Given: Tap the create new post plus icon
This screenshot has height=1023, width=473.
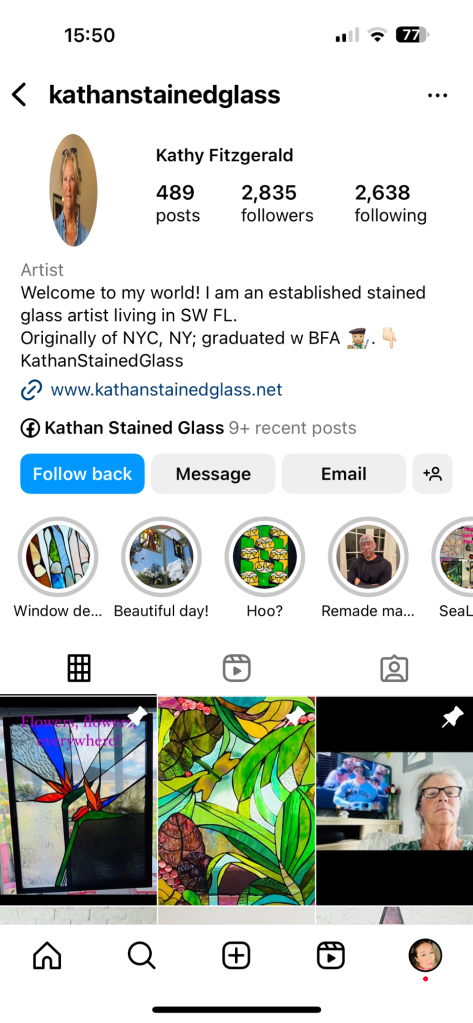Looking at the screenshot, I should click(x=236, y=956).
